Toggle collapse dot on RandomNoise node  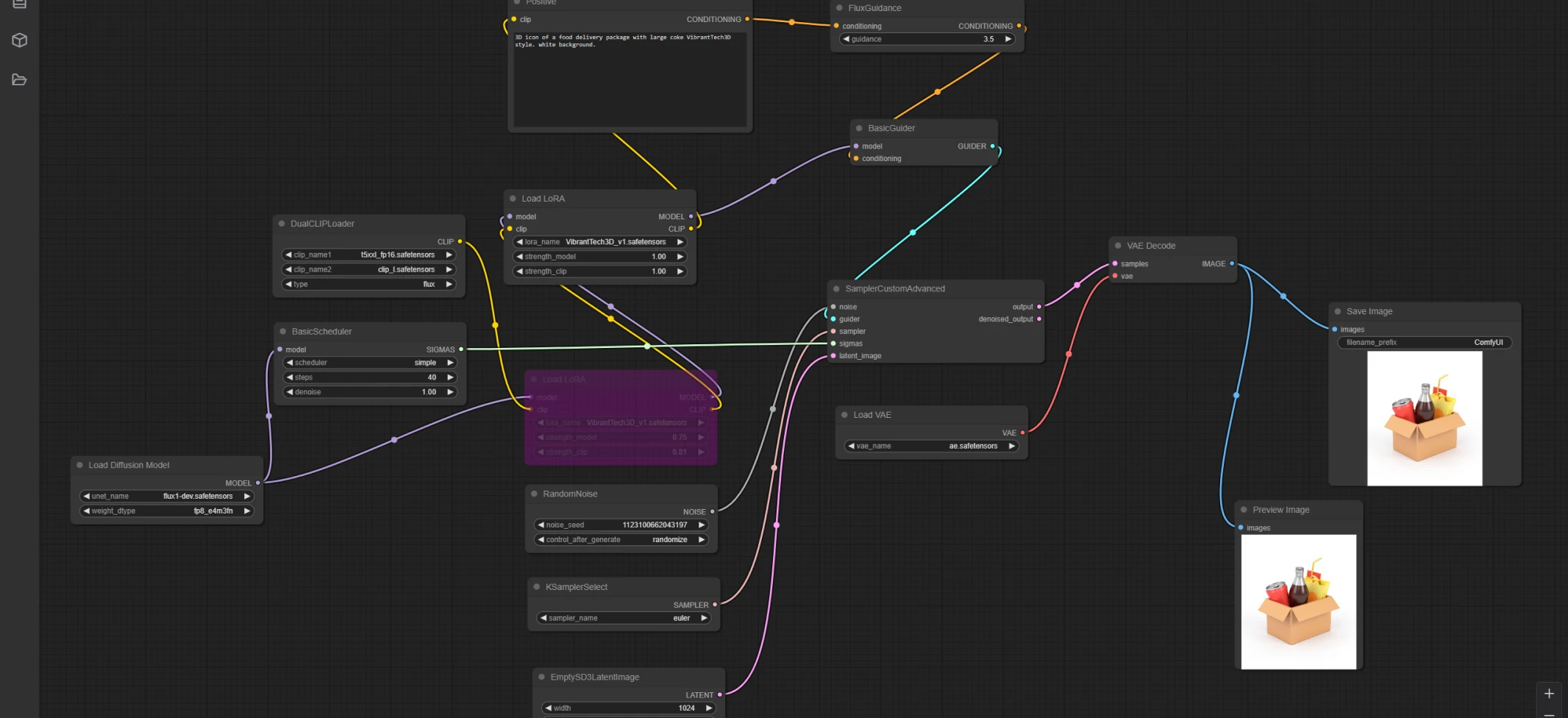[x=534, y=494]
